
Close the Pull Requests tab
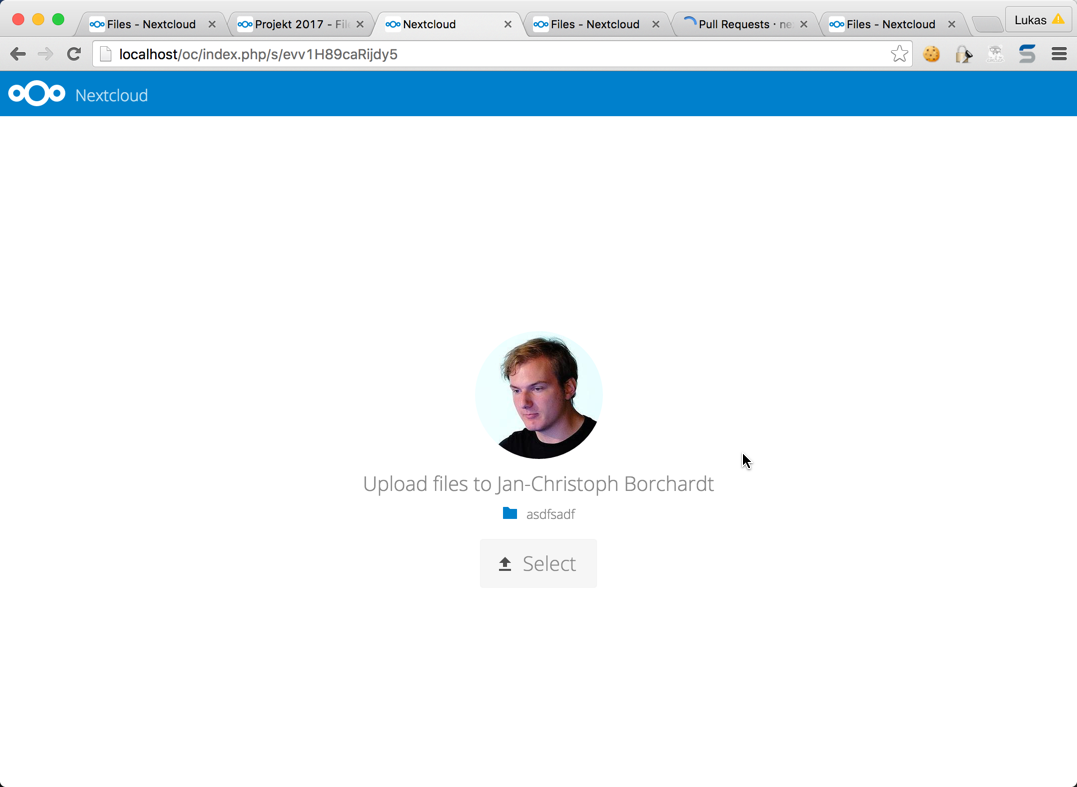click(804, 24)
